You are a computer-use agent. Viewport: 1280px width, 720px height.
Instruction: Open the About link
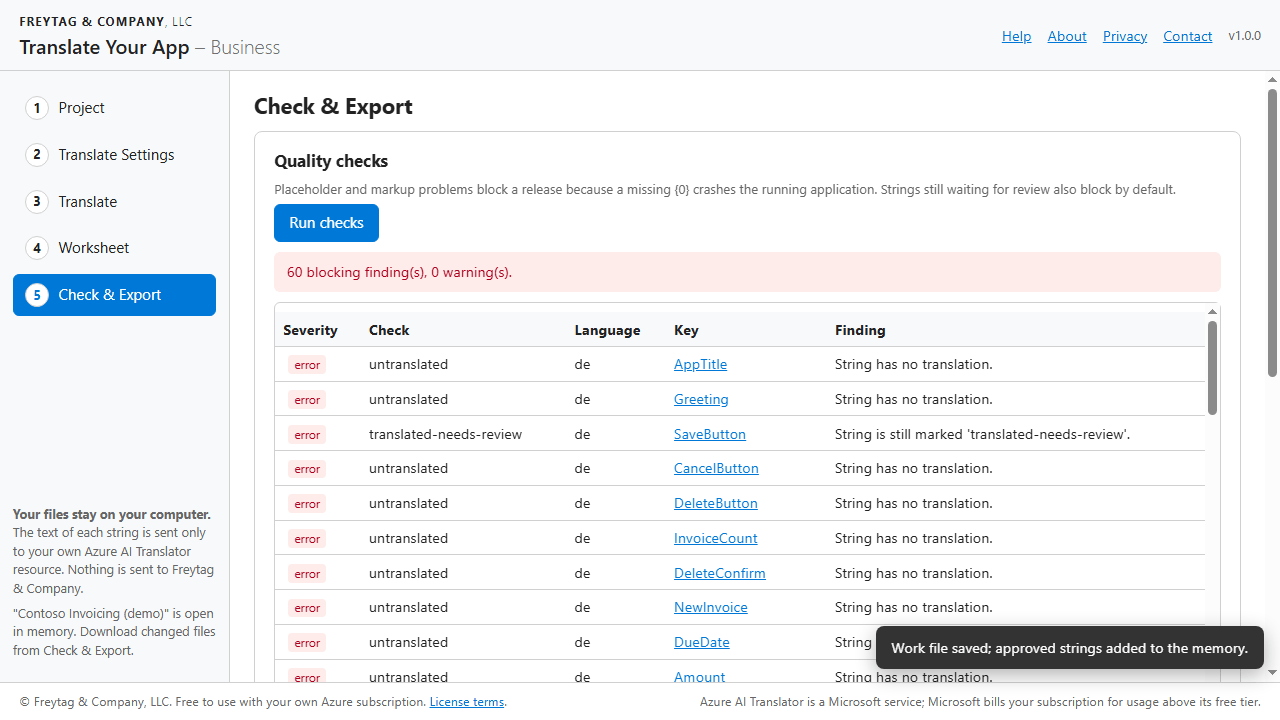[1067, 36]
